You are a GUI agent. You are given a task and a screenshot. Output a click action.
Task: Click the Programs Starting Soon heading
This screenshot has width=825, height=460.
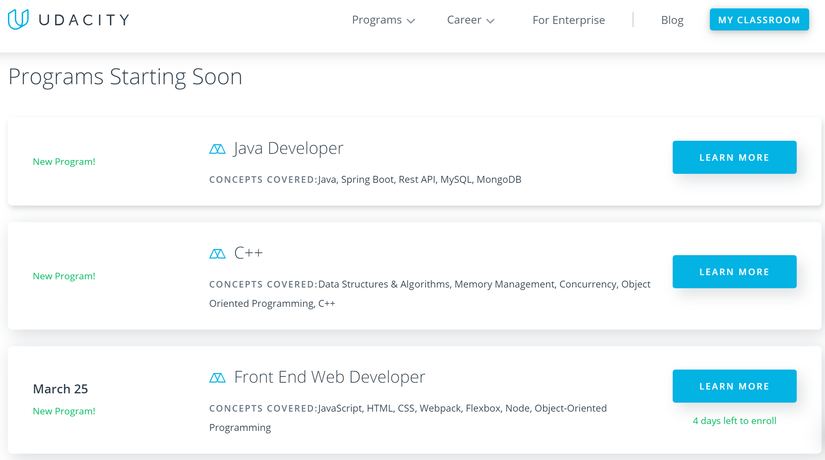125,77
